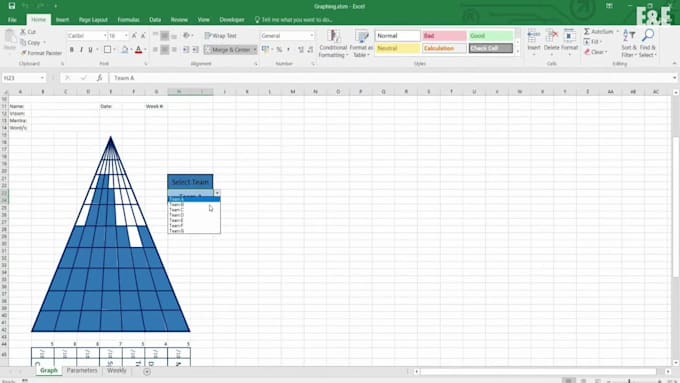Toggle Bottom Align
The height and width of the screenshot is (383, 680).
point(174,36)
